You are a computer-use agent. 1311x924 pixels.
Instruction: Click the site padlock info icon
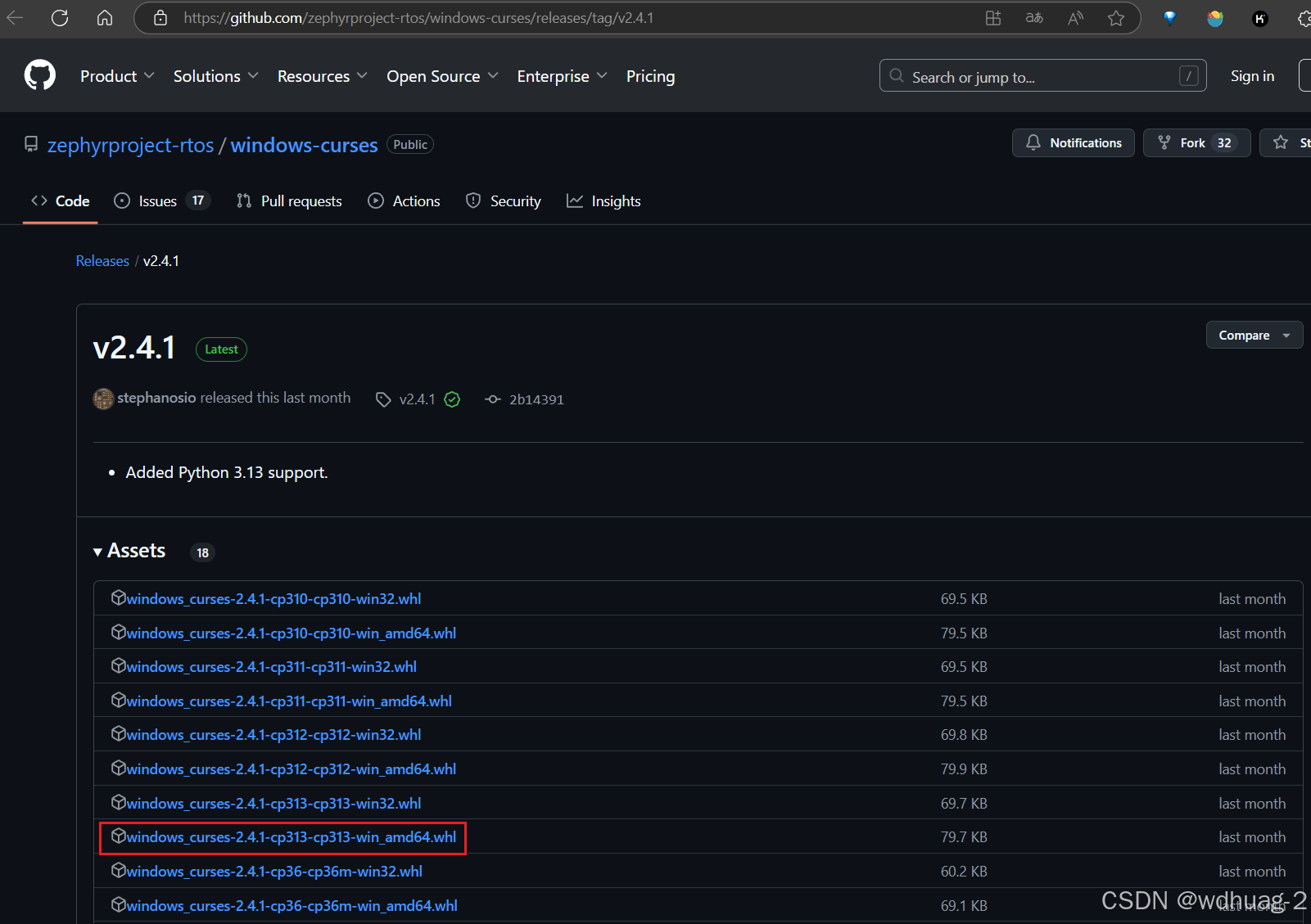tap(160, 17)
